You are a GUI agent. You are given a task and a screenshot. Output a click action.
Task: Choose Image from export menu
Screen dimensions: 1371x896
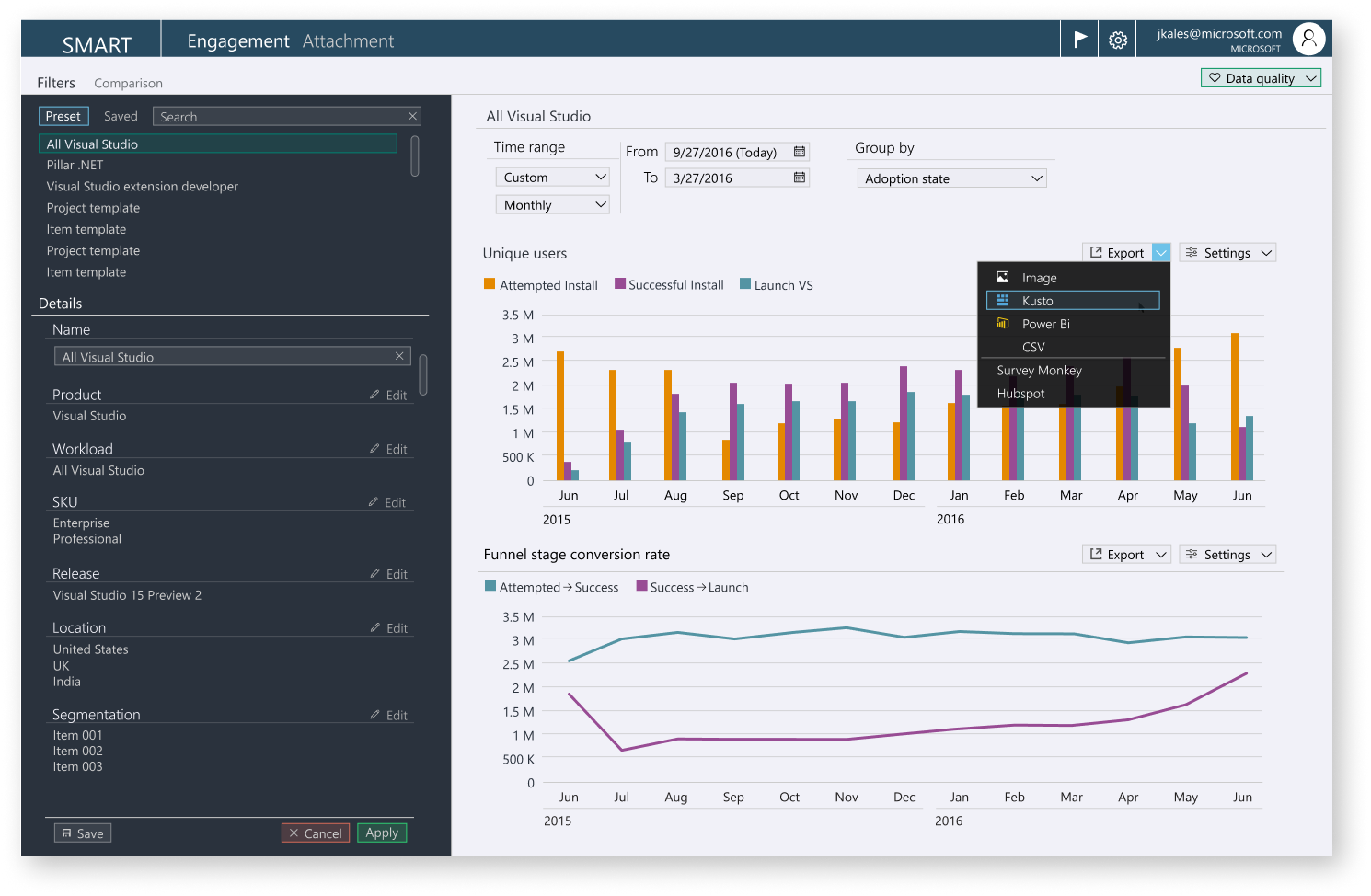point(1073,278)
